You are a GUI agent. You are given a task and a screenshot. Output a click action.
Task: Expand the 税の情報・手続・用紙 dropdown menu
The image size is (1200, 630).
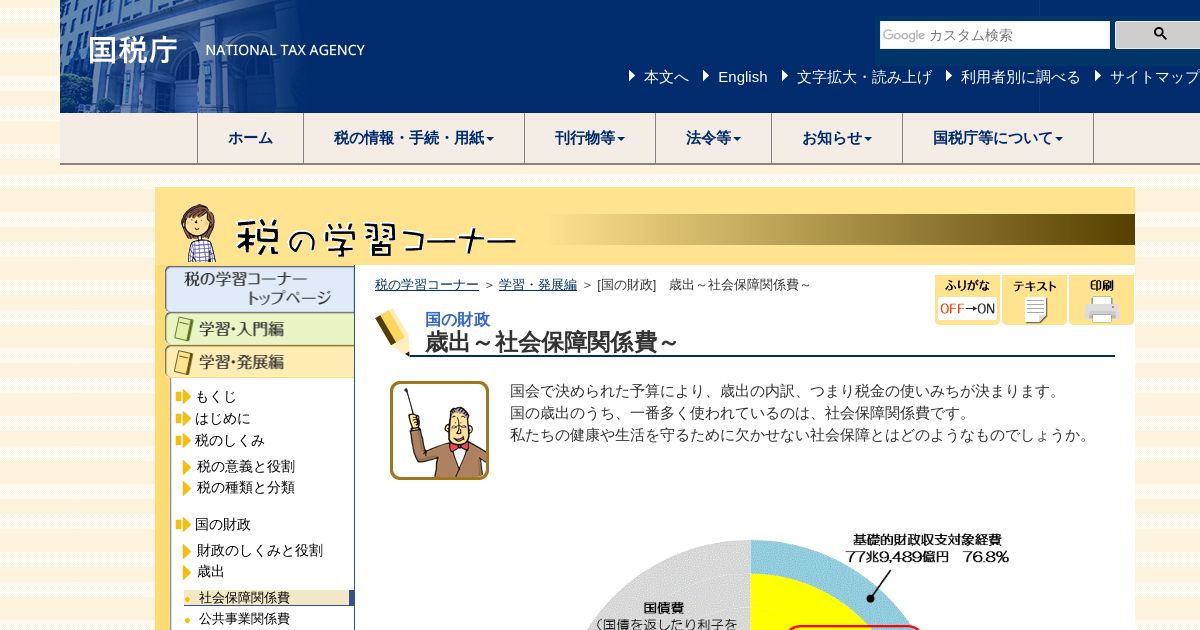pyautogui.click(x=414, y=138)
